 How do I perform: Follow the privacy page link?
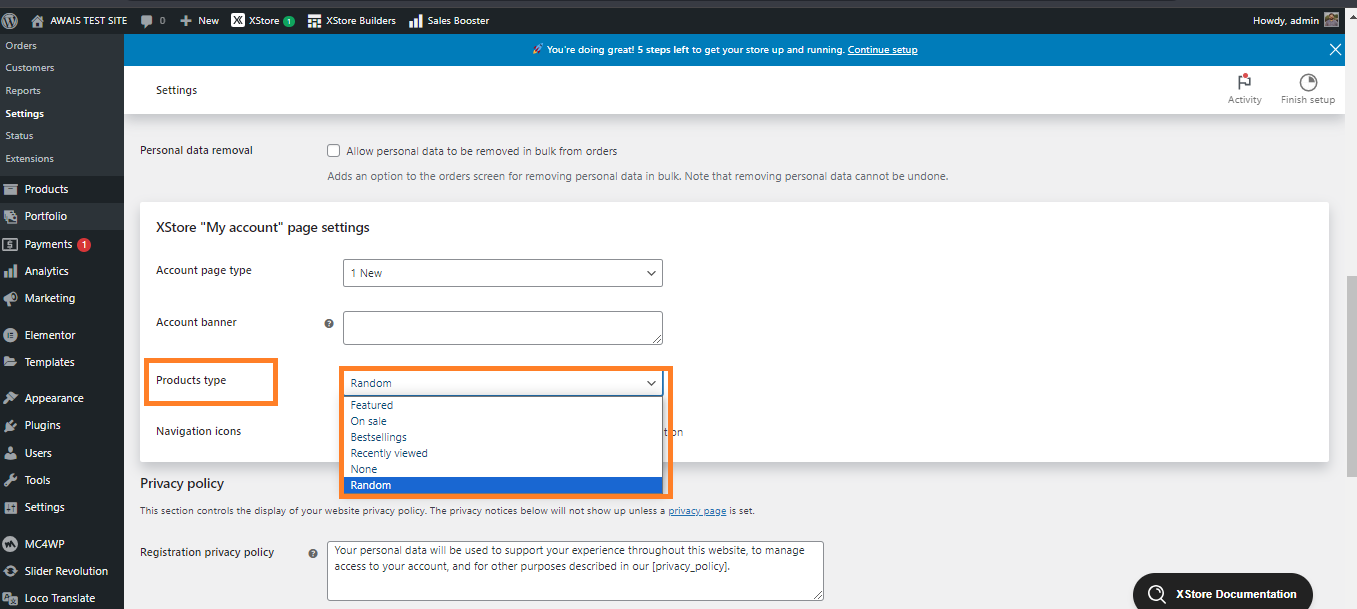(697, 511)
